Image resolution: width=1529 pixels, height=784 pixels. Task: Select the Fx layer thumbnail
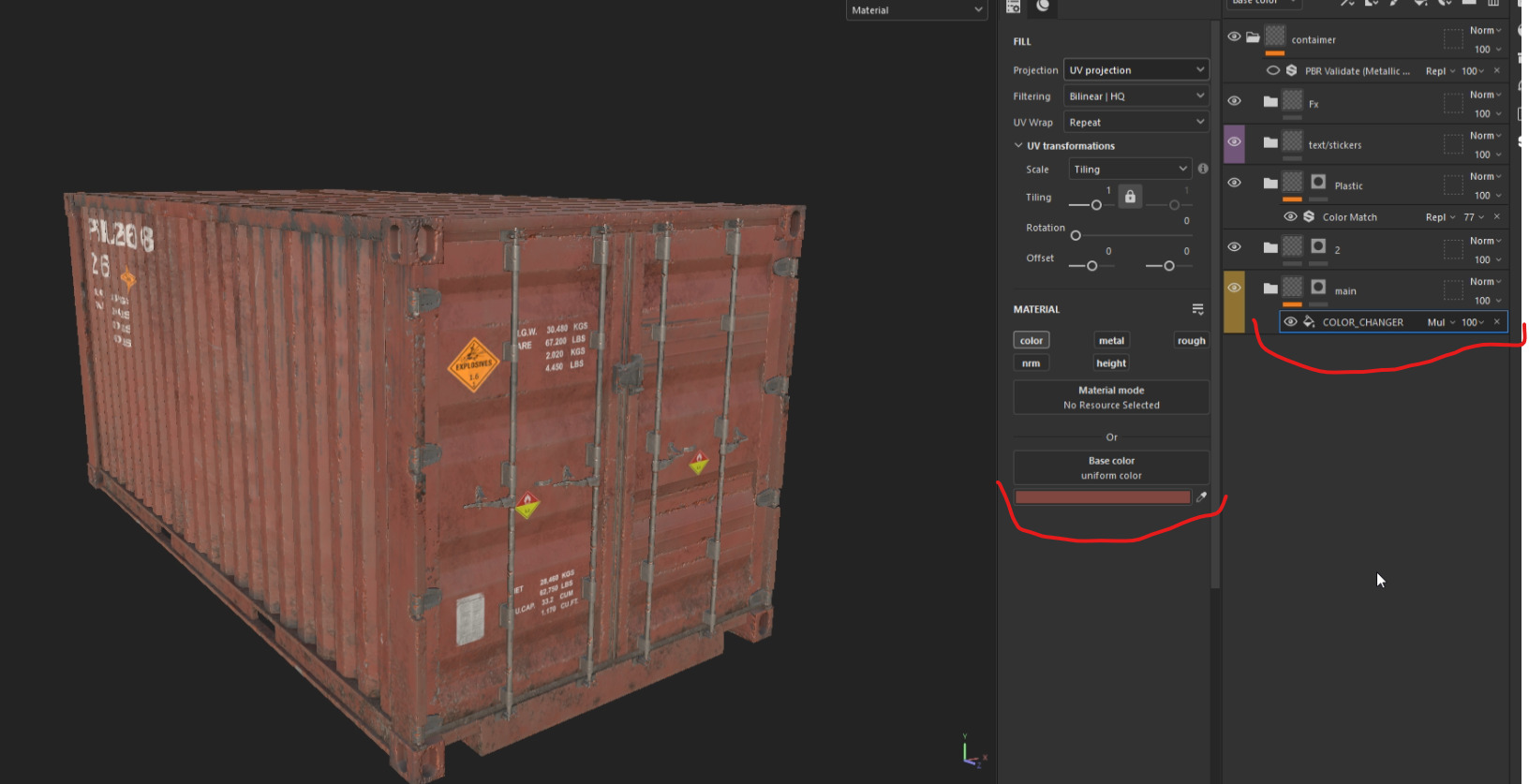coord(1293,100)
